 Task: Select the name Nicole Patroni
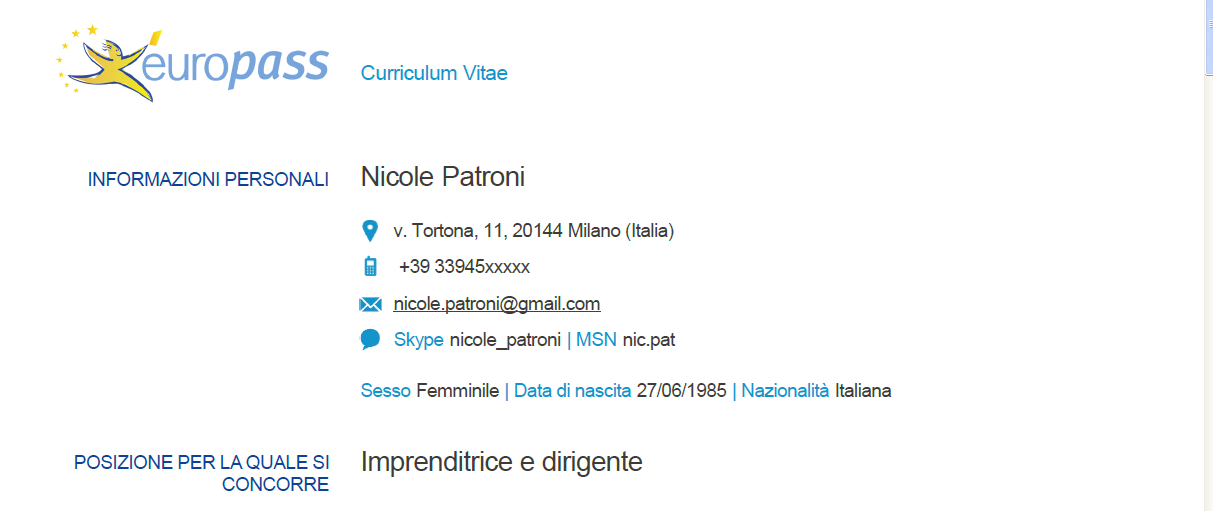coord(443,177)
